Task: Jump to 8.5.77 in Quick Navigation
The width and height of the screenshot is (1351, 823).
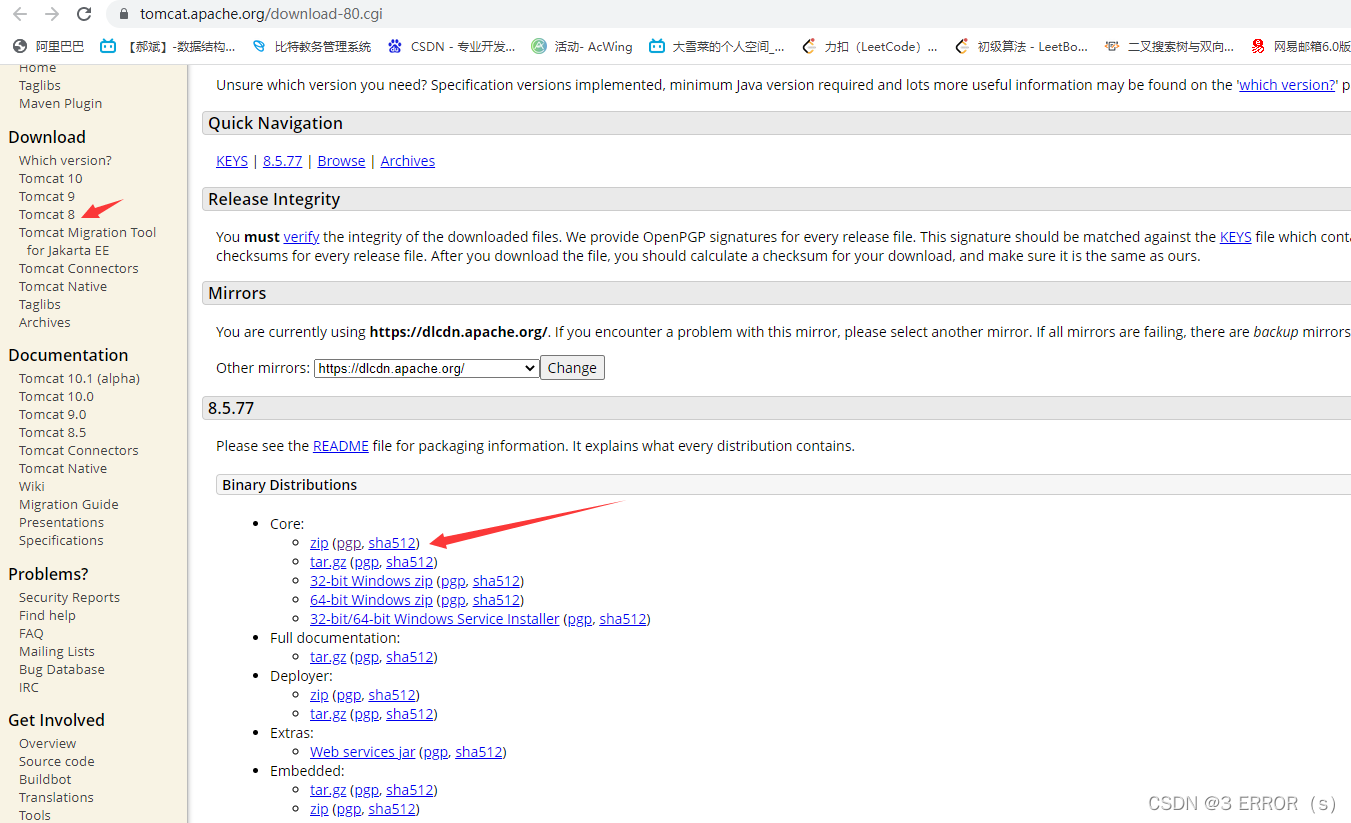Action: (x=283, y=161)
